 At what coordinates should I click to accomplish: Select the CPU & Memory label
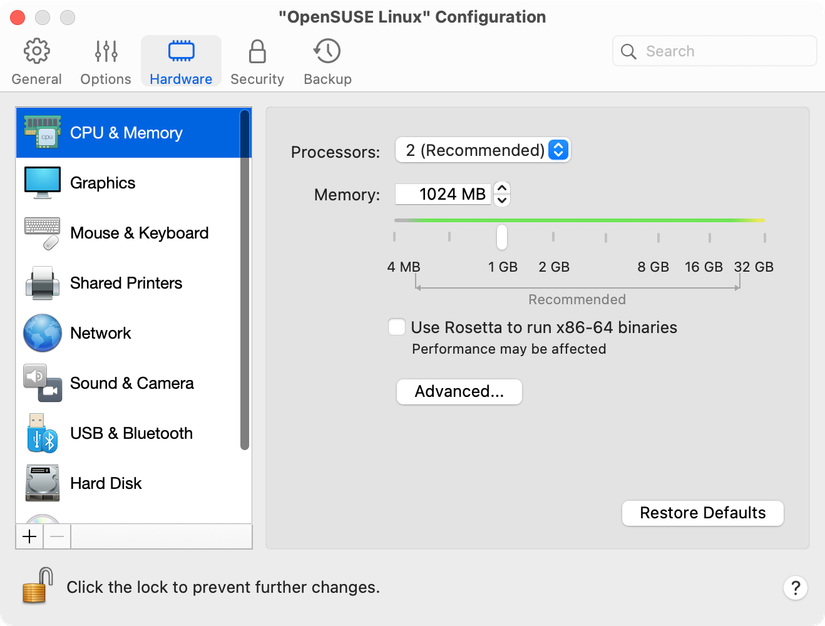coord(126,133)
